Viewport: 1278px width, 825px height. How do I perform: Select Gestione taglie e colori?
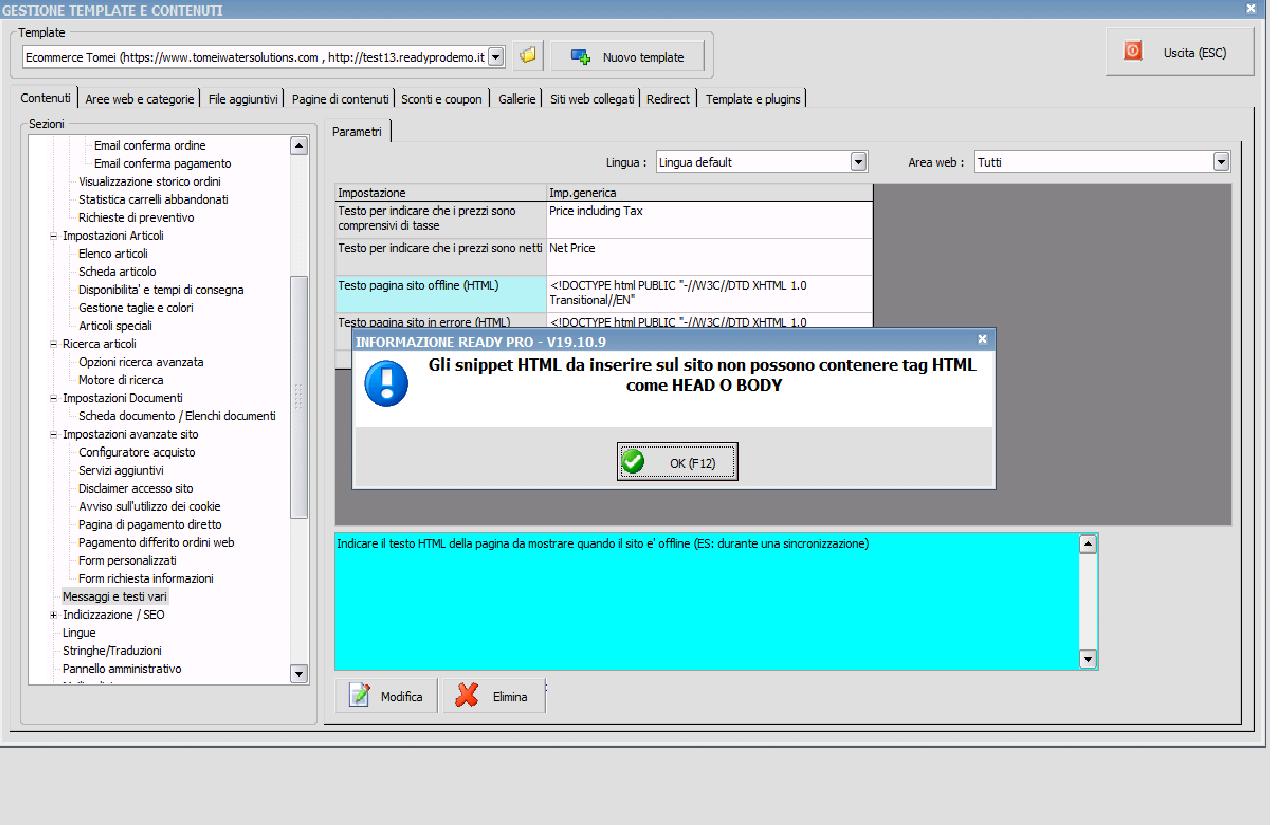136,308
